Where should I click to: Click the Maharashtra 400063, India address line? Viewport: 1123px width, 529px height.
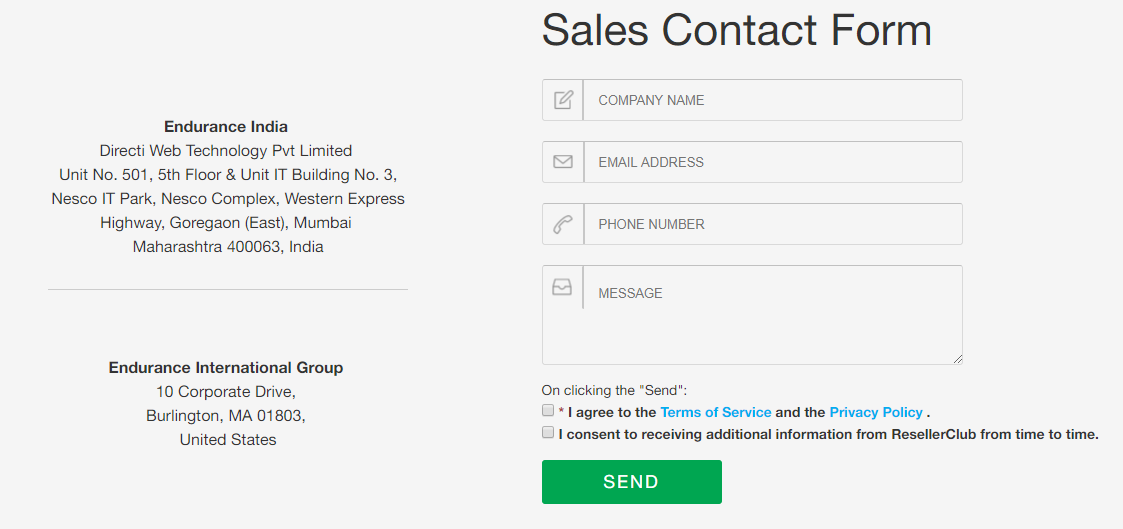point(228,247)
